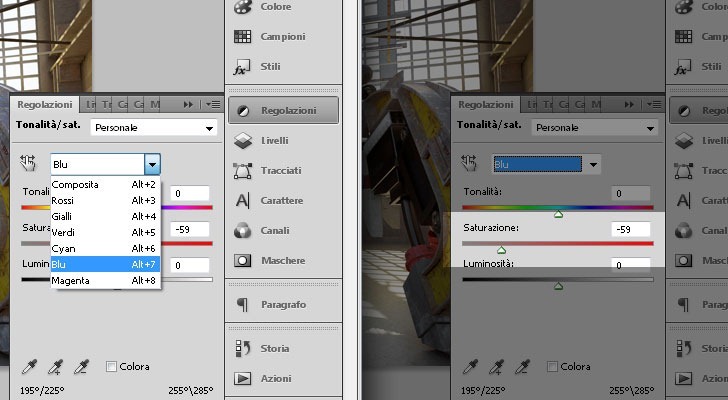Switch to Regolazioni tab in left panel
The height and width of the screenshot is (400, 728).
coord(45,105)
